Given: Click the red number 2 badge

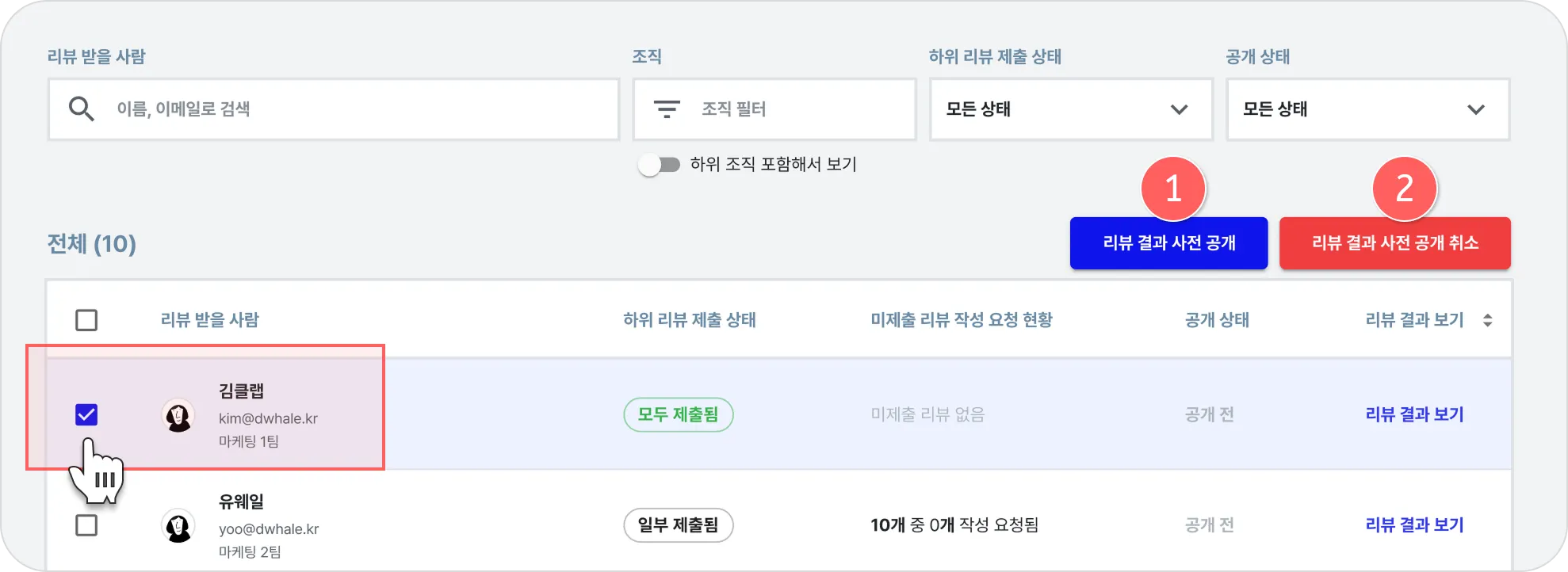Looking at the screenshot, I should 1404,189.
